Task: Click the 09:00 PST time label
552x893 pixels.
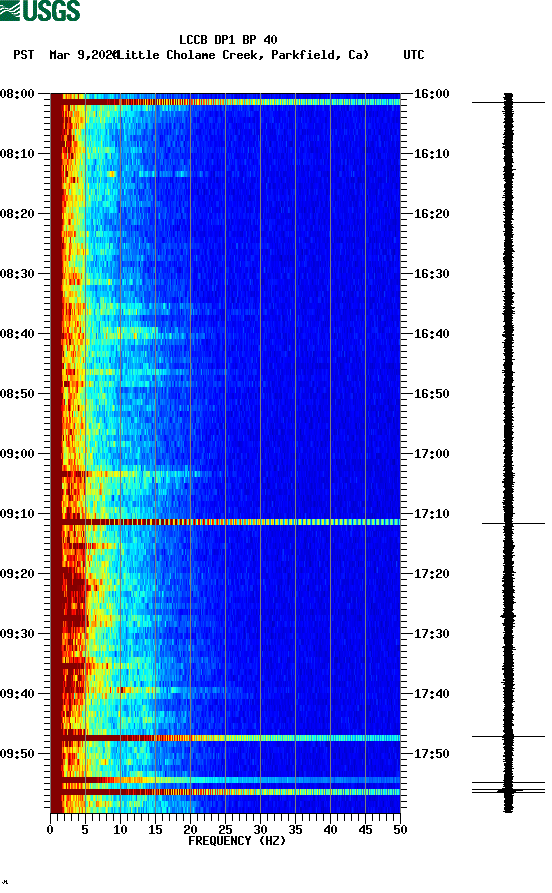Action: [x=17, y=454]
